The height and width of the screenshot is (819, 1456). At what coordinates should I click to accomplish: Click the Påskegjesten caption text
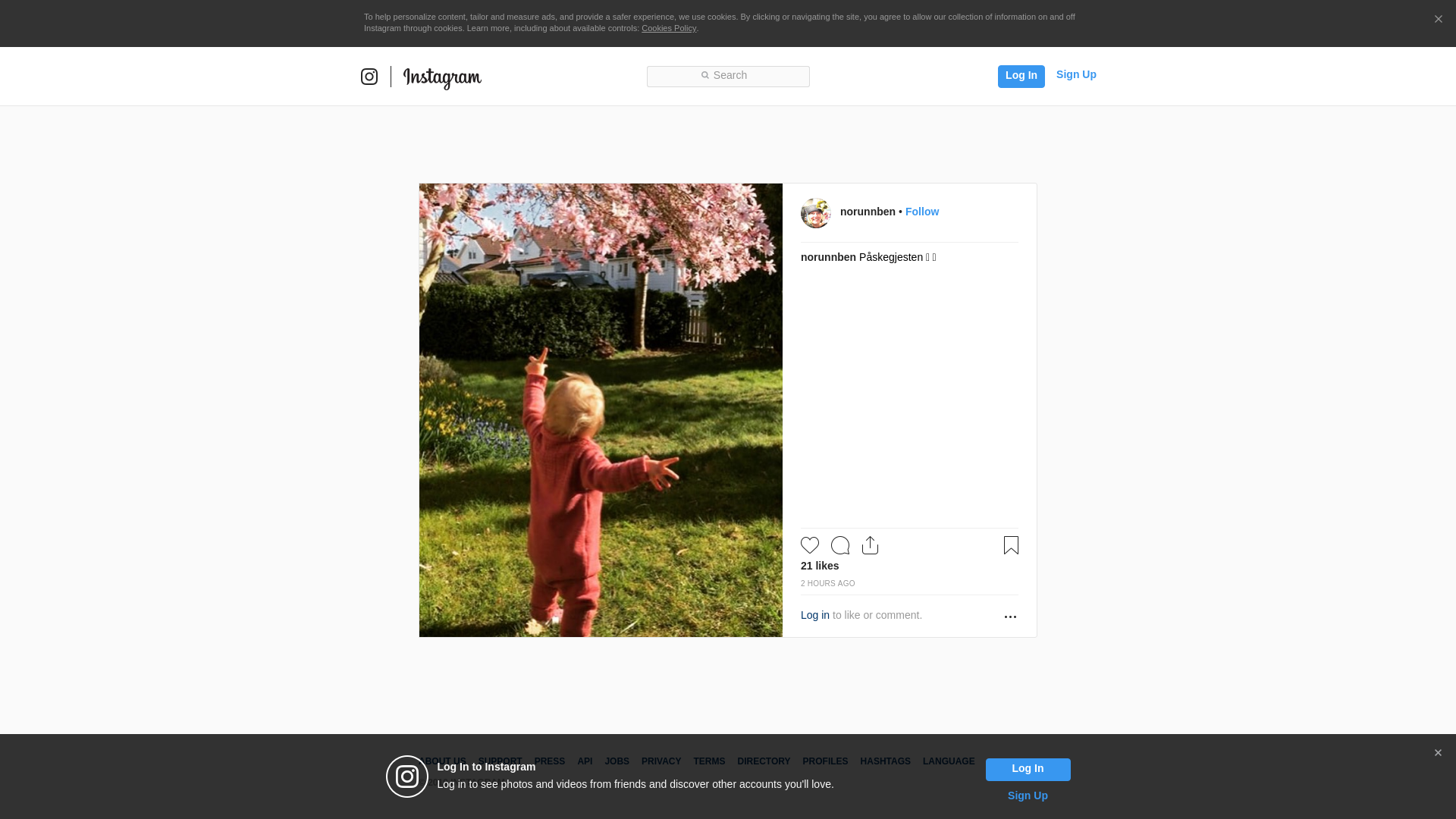pyautogui.click(x=898, y=257)
